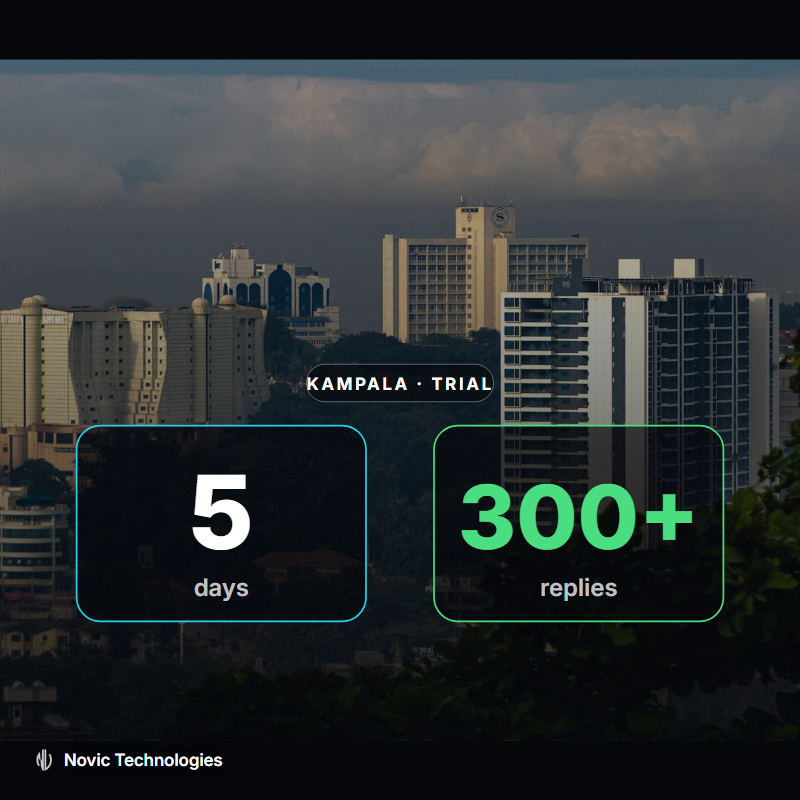Click the 'days' label

tap(221, 588)
